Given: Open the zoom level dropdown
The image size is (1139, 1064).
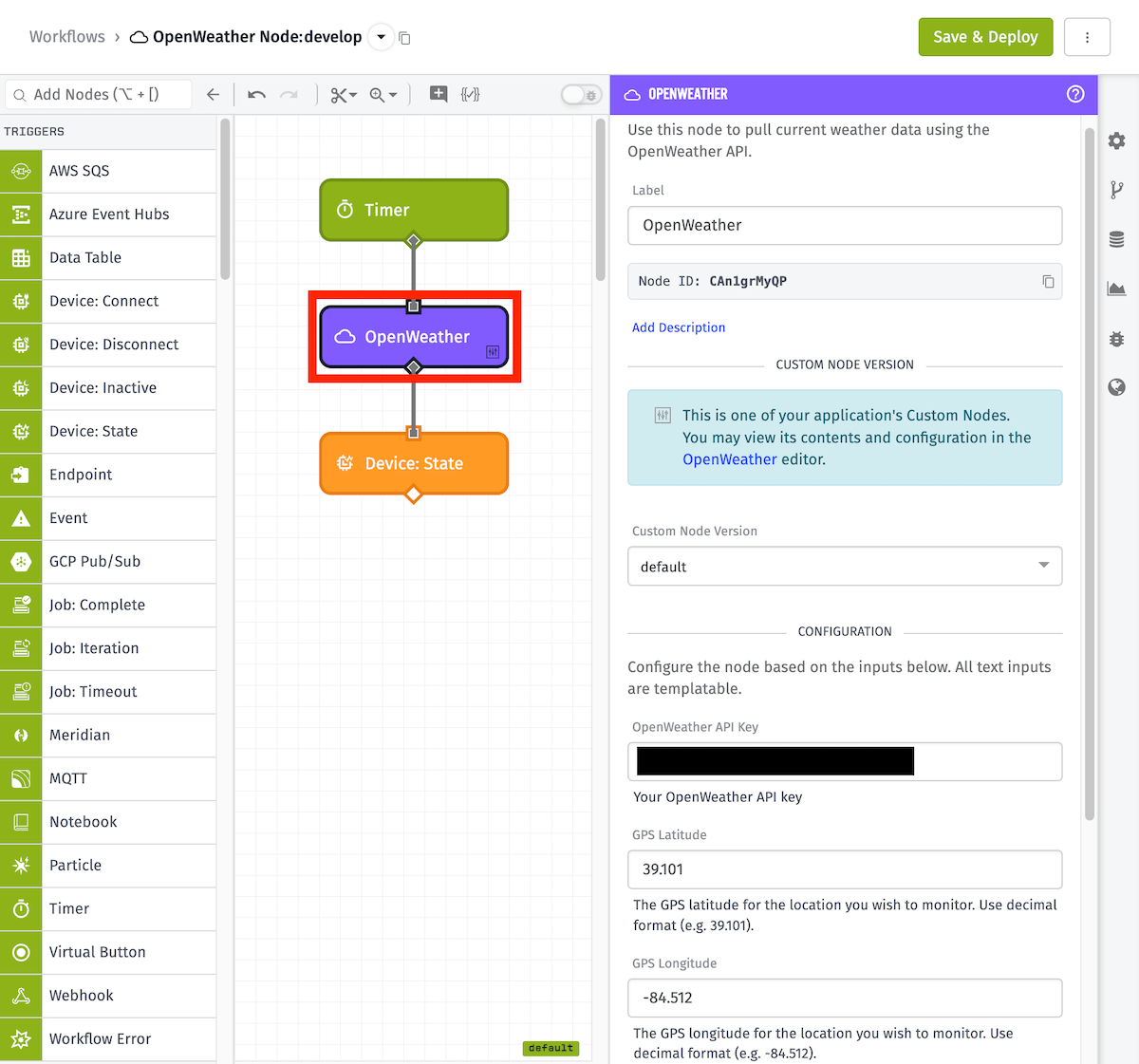Looking at the screenshot, I should pyautogui.click(x=383, y=95).
